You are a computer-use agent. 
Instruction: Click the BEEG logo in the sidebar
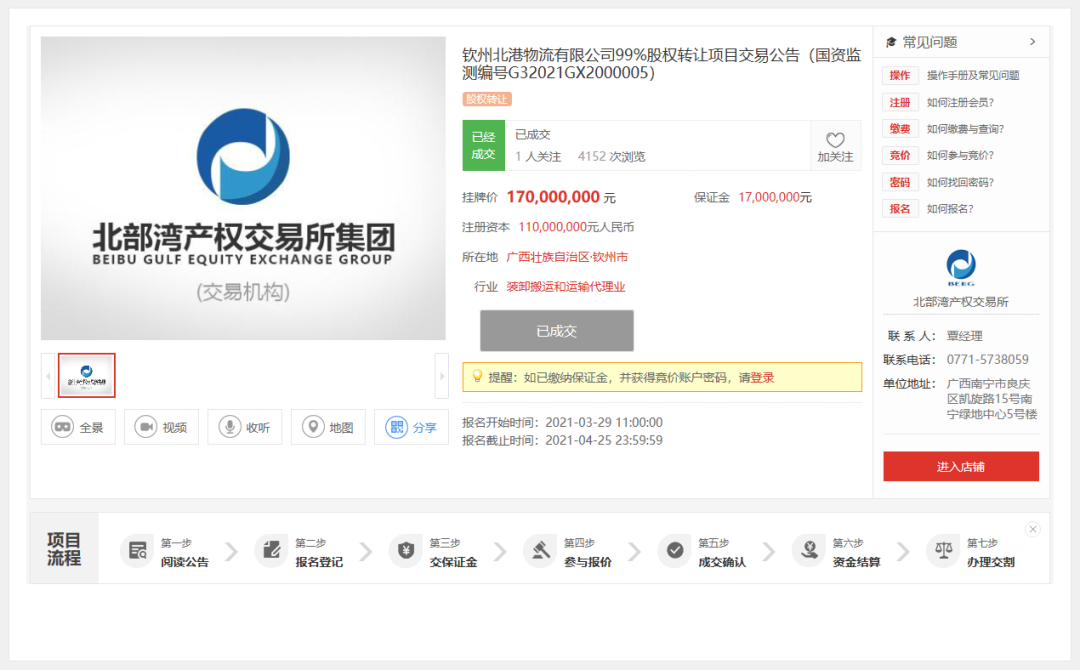click(961, 268)
